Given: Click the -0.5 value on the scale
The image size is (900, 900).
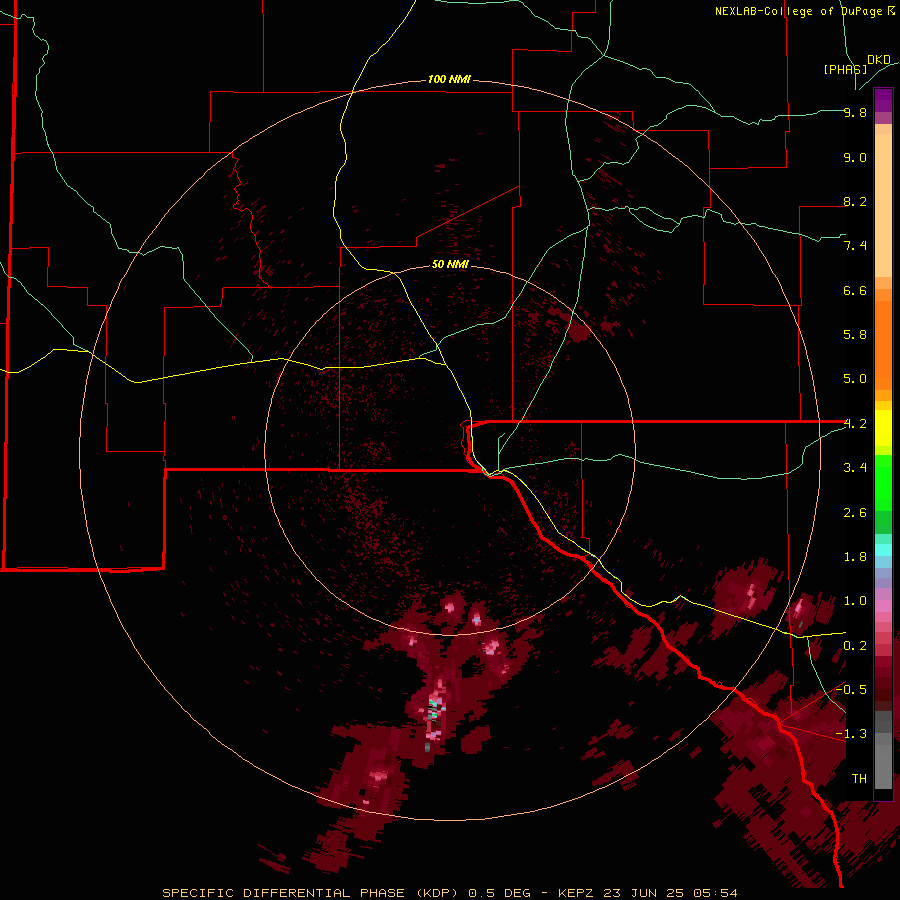Looking at the screenshot, I should coord(851,690).
